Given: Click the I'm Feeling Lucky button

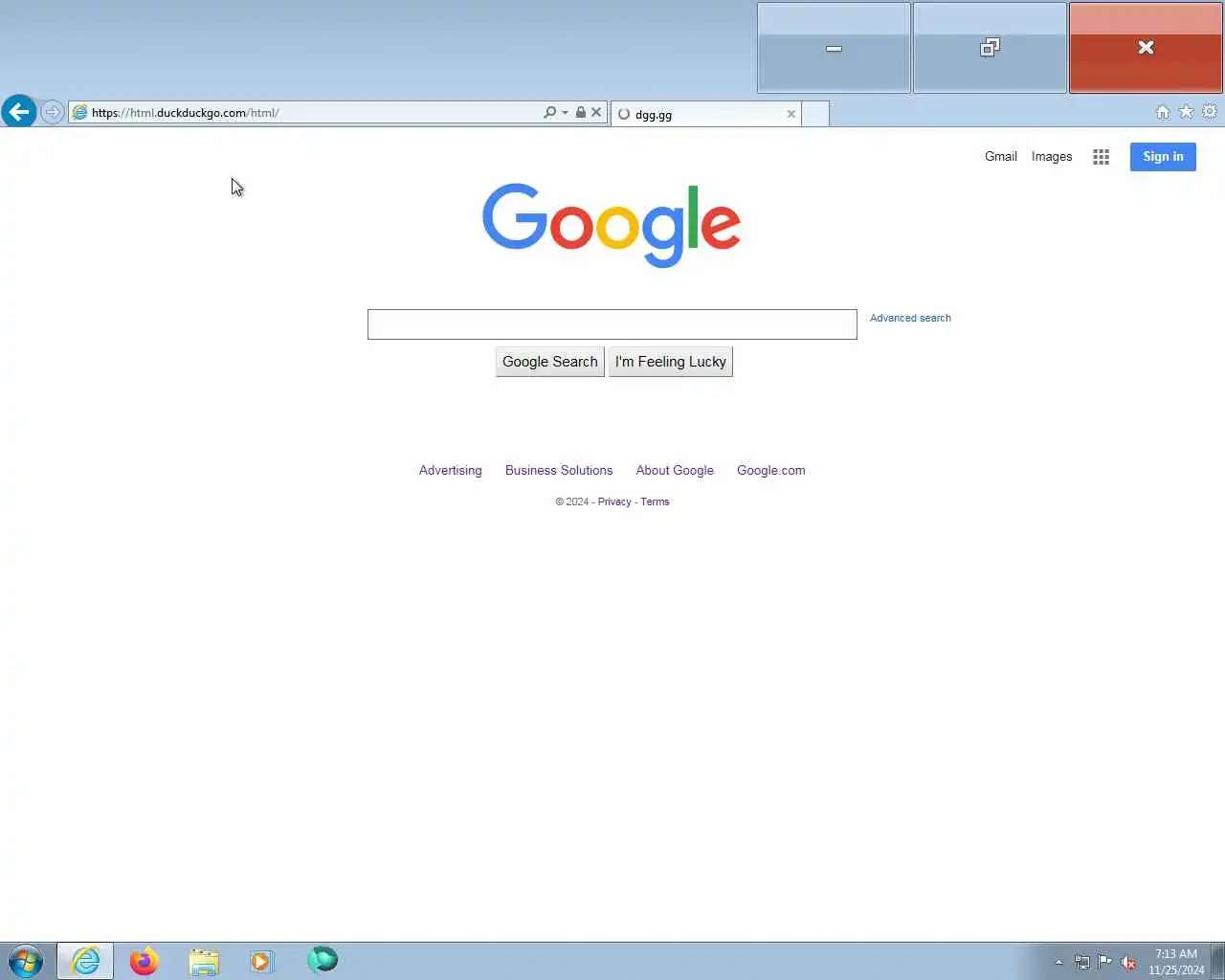Looking at the screenshot, I should pyautogui.click(x=671, y=362).
